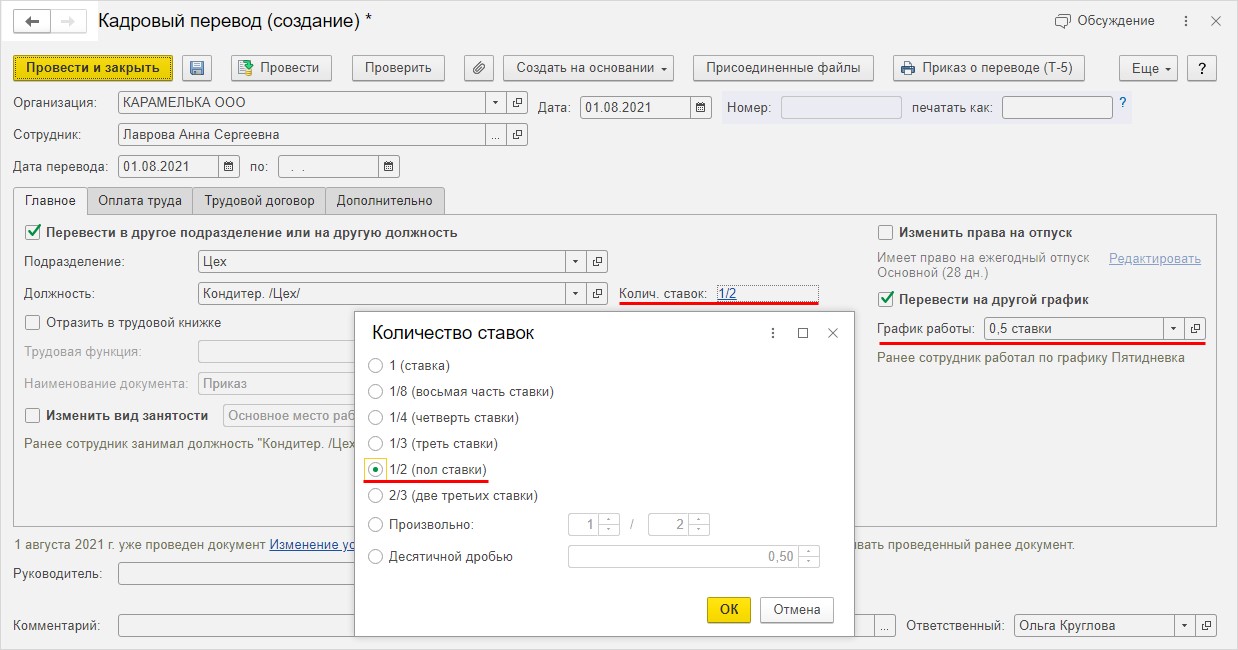Select 2/3 (две третьих ставки) option
This screenshot has height=650, width=1238.
click(x=376, y=495)
